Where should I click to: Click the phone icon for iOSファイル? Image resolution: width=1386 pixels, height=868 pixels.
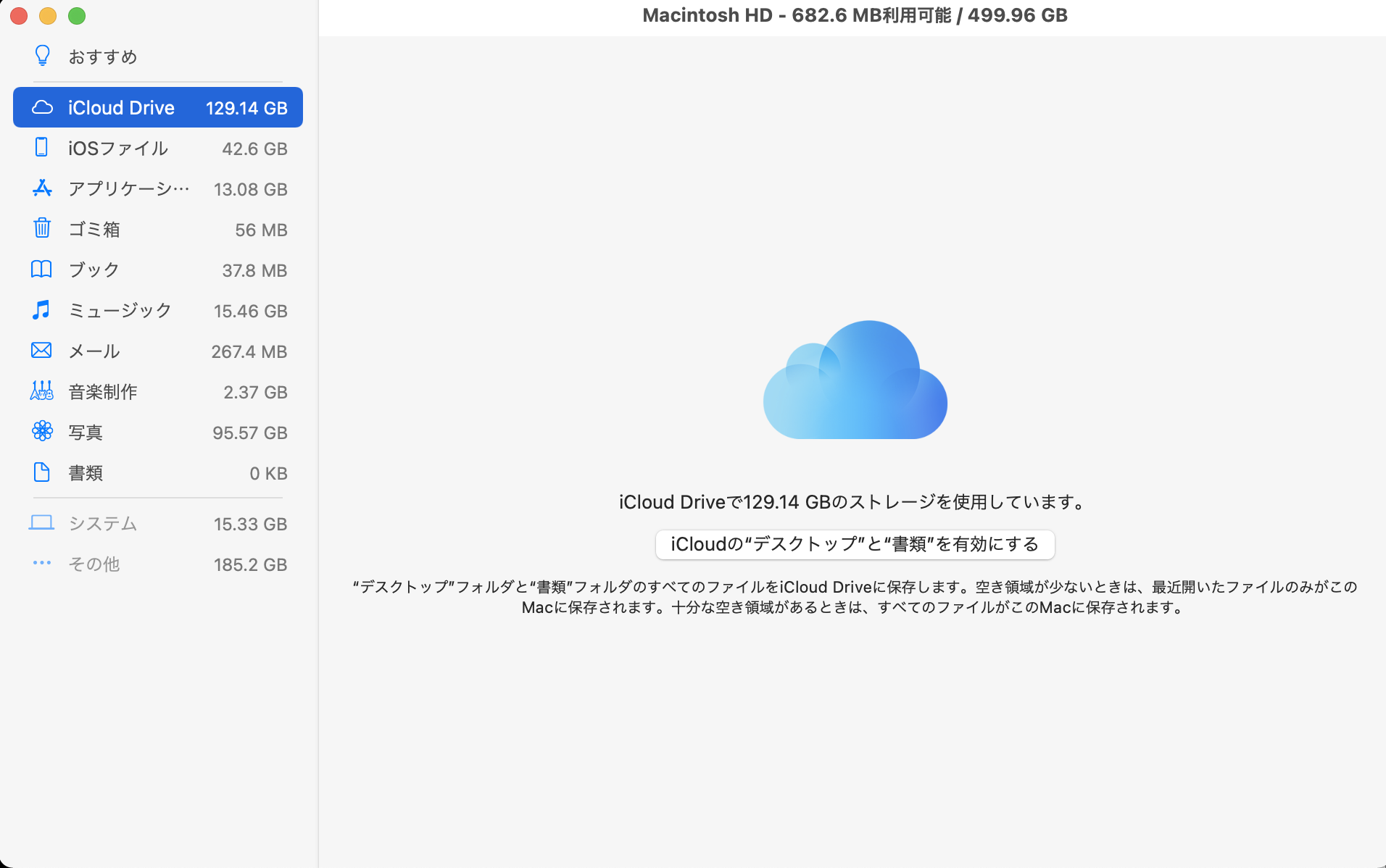[42, 148]
